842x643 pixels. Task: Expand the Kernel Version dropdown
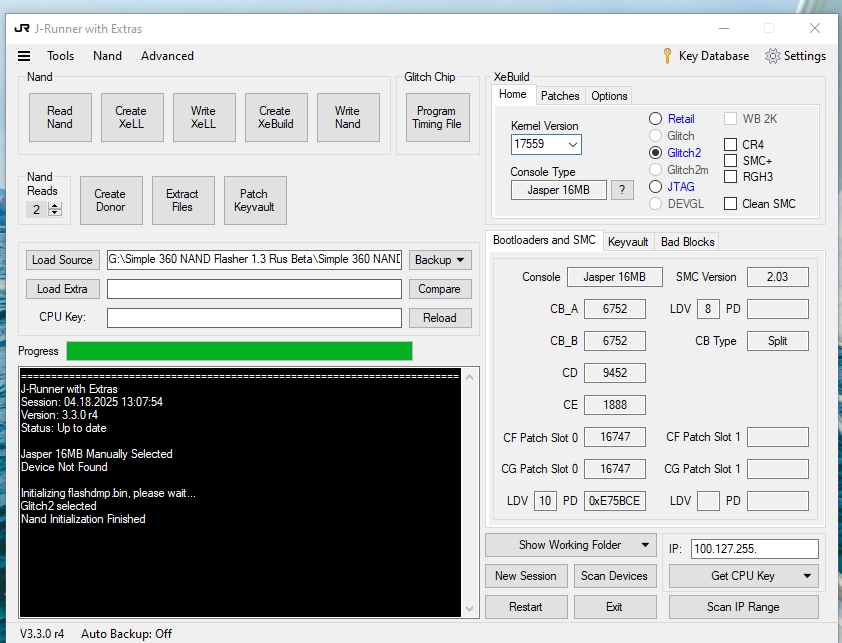pyautogui.click(x=573, y=144)
